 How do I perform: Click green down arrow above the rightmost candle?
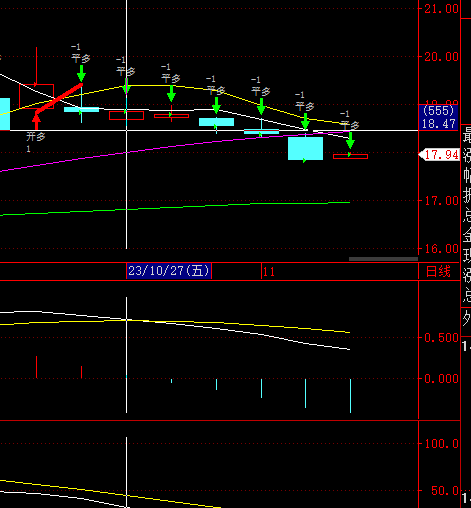[350, 140]
